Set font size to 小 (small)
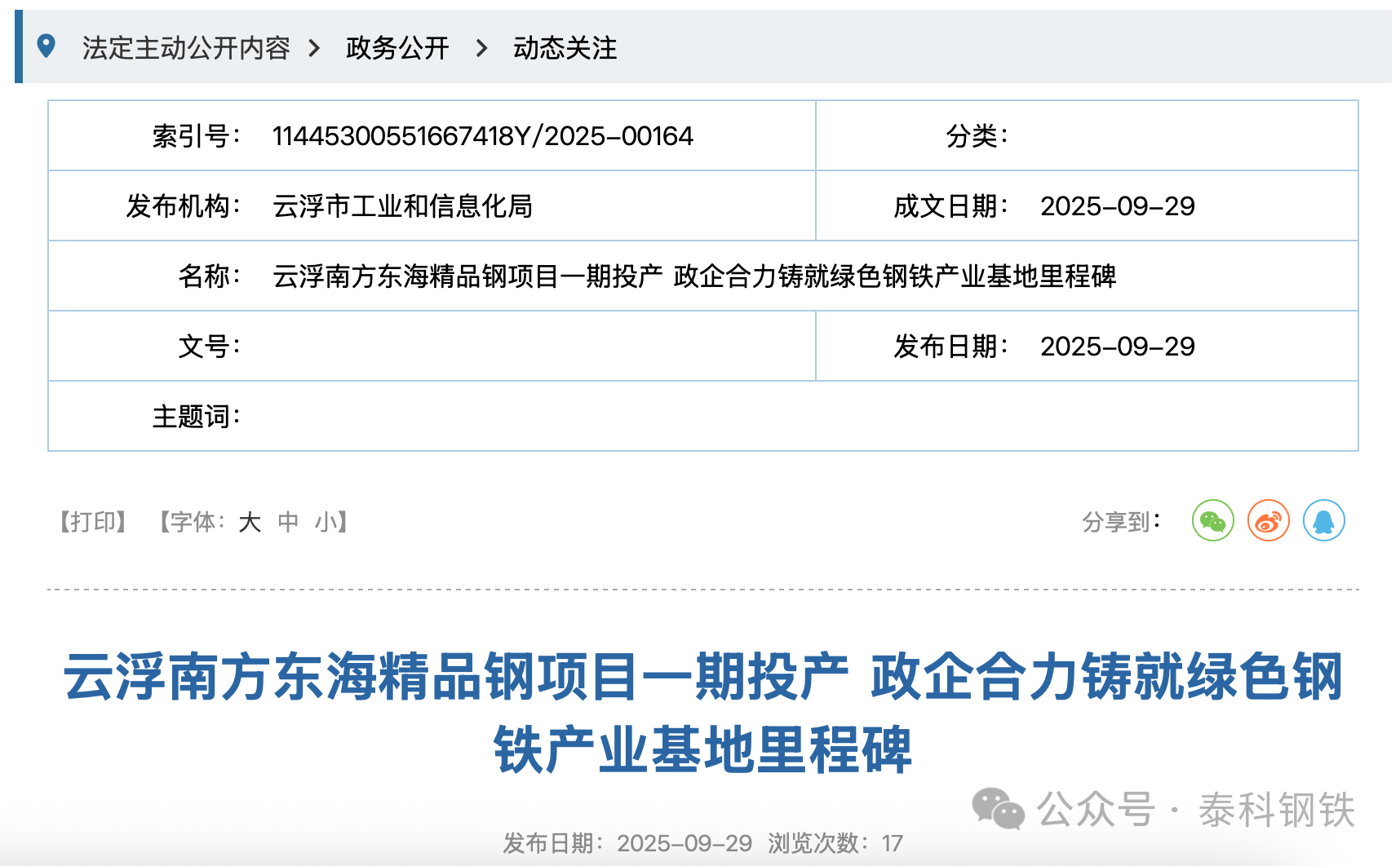 pyautogui.click(x=326, y=522)
